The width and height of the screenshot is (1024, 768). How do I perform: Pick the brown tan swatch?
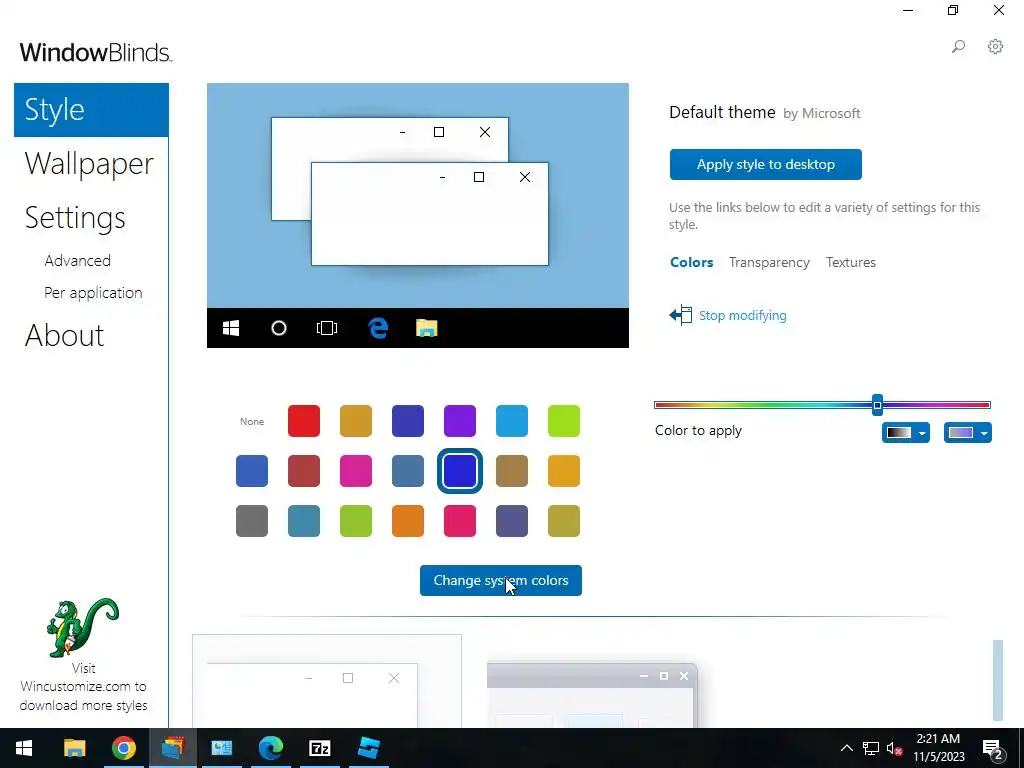click(512, 471)
